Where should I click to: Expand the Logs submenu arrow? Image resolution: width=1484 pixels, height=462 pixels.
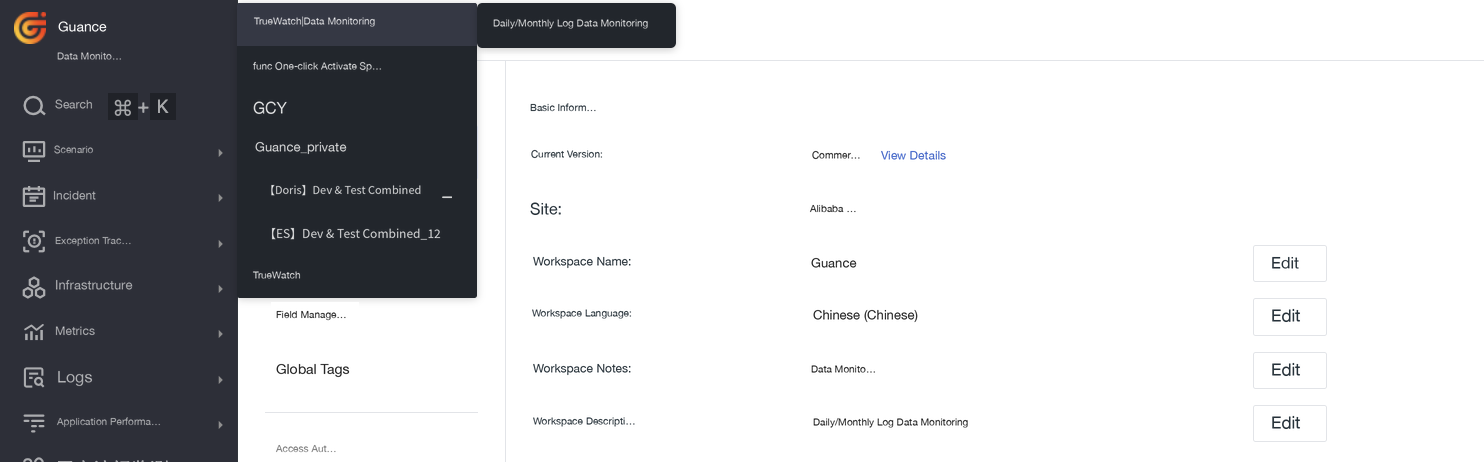click(x=220, y=380)
